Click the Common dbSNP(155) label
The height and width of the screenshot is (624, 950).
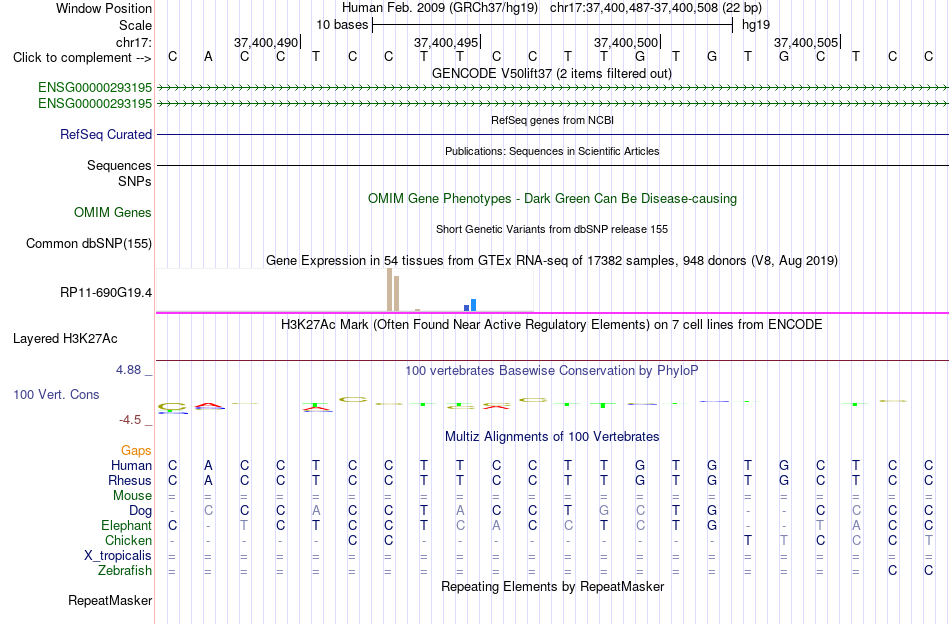[88, 244]
